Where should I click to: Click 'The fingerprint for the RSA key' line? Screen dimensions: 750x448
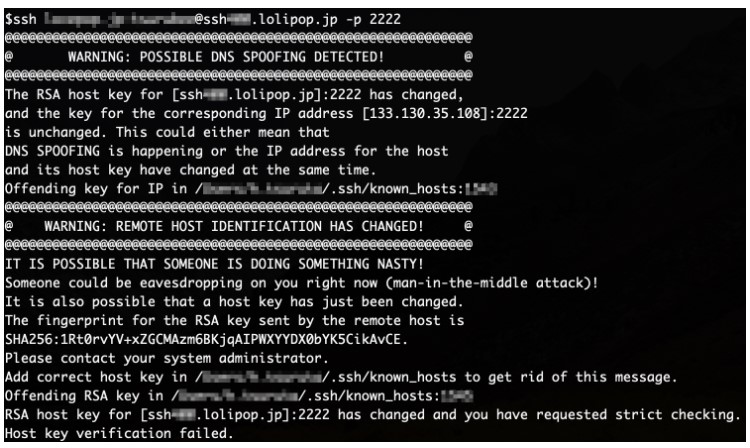(x=234, y=321)
